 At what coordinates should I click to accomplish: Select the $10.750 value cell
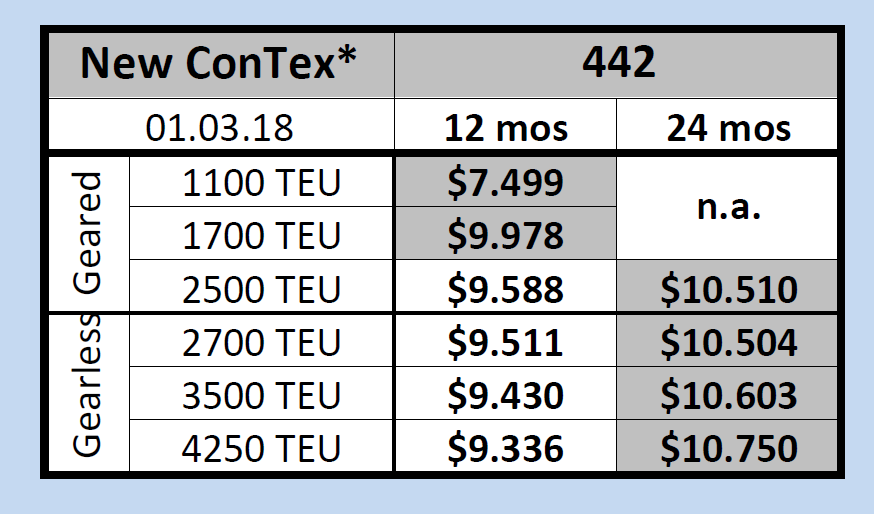click(728, 448)
